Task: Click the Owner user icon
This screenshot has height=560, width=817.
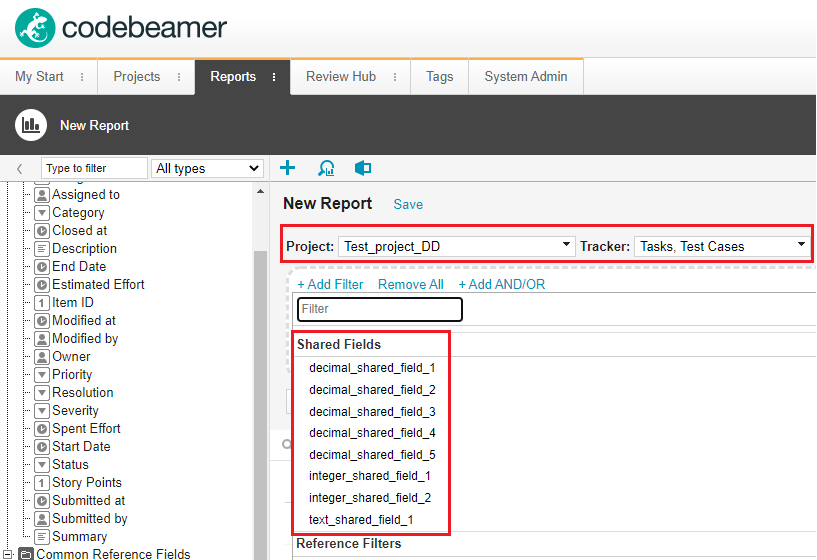Action: (42, 357)
